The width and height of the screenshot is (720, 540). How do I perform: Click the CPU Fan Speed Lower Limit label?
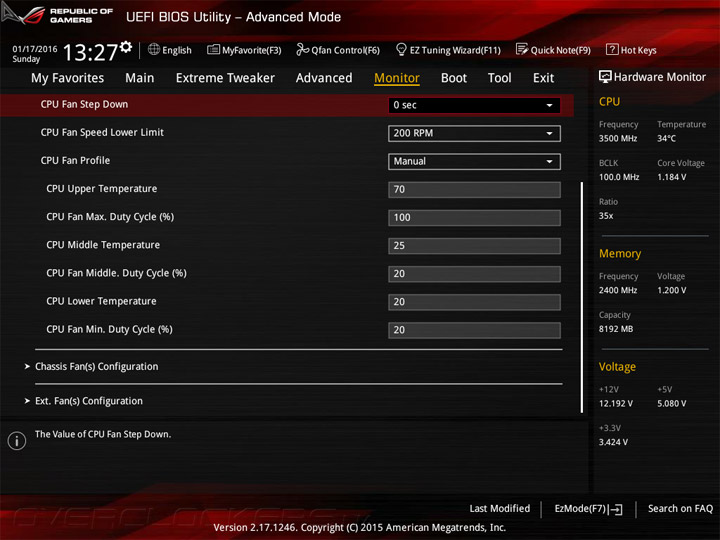[x=102, y=132]
